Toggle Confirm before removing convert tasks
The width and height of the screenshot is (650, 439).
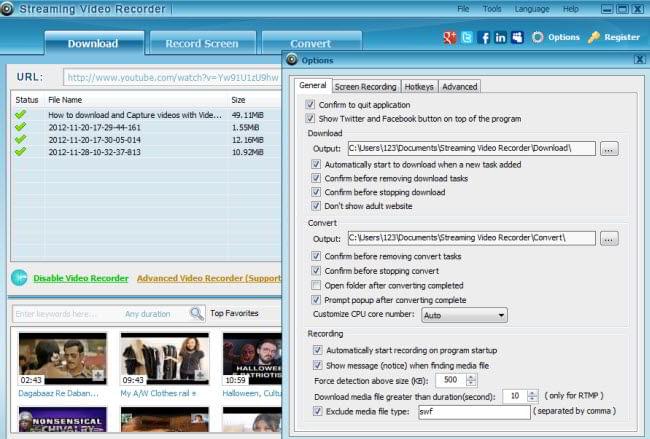click(x=316, y=256)
